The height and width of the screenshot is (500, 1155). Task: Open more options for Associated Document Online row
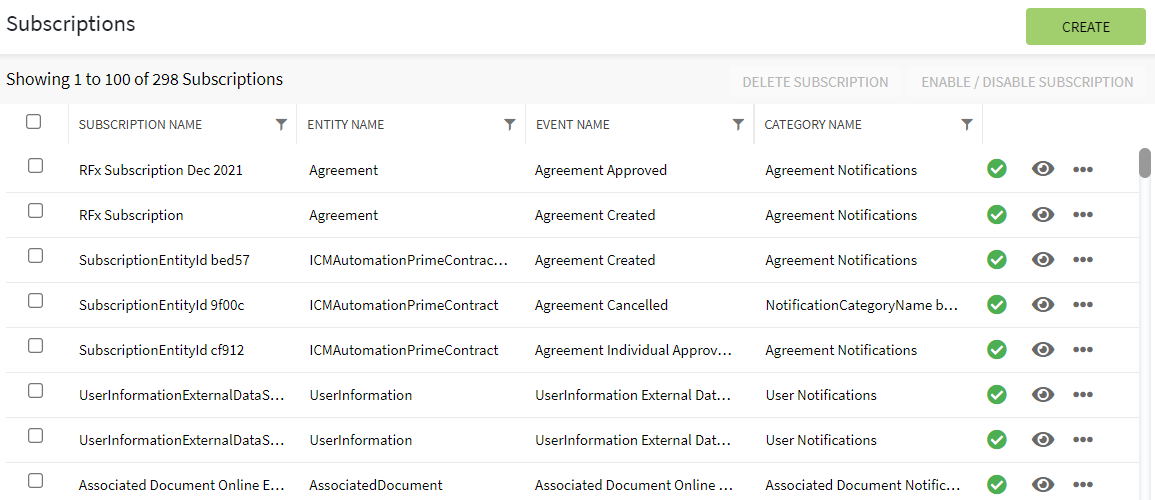click(x=1082, y=485)
